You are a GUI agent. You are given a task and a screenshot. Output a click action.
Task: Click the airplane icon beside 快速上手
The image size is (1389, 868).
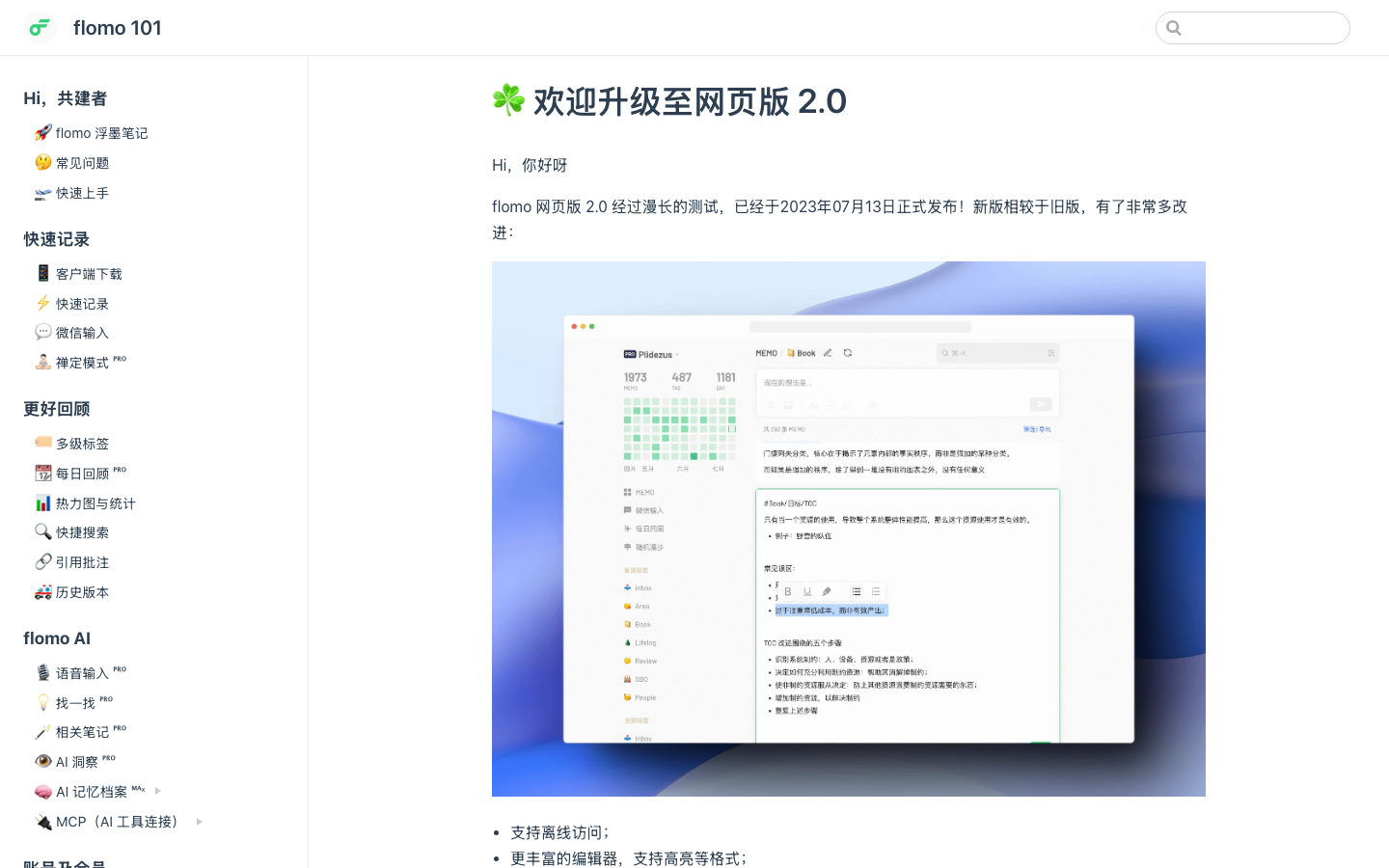coord(42,193)
